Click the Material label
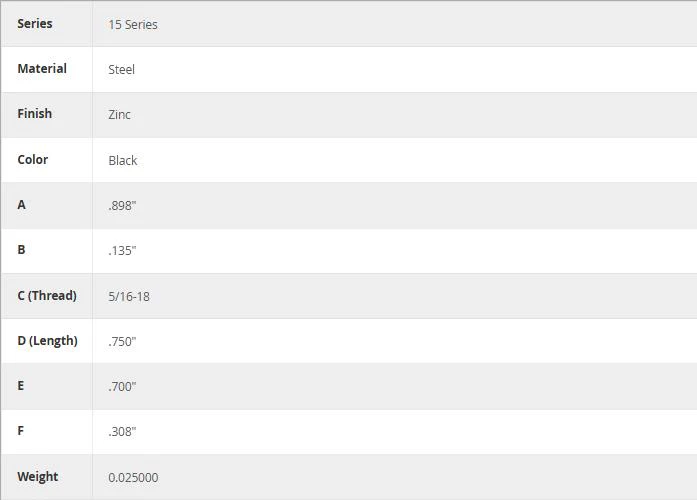This screenshot has height=500, width=697. coord(42,68)
